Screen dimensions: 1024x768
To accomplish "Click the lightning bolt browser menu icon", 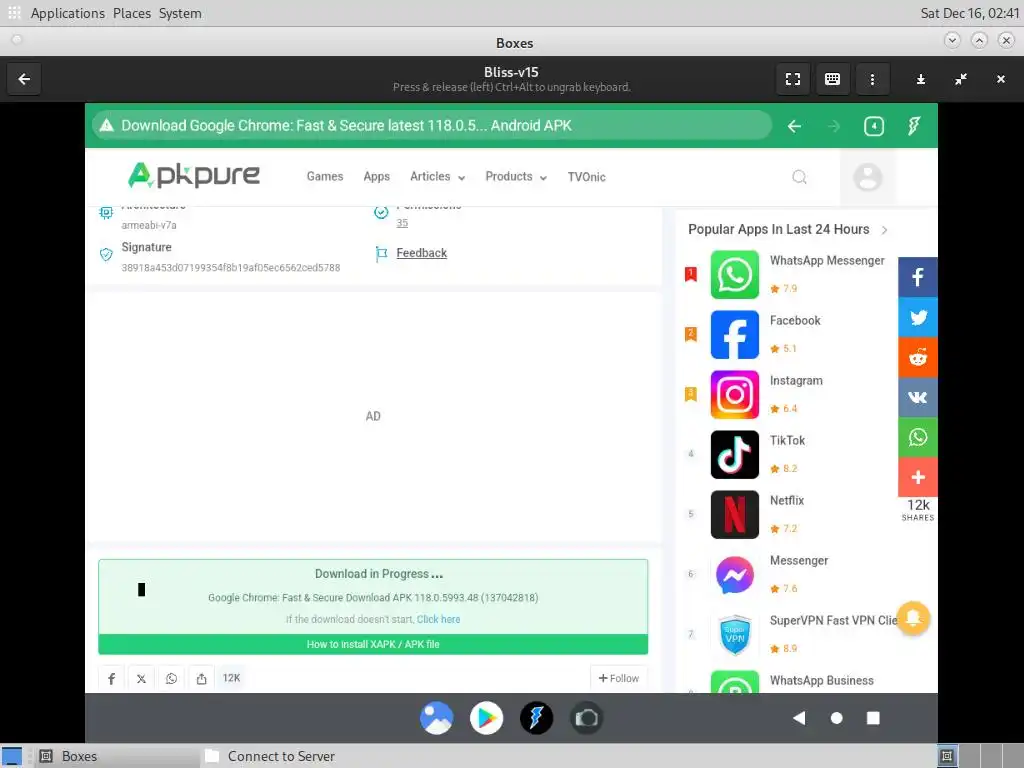I will tap(914, 126).
